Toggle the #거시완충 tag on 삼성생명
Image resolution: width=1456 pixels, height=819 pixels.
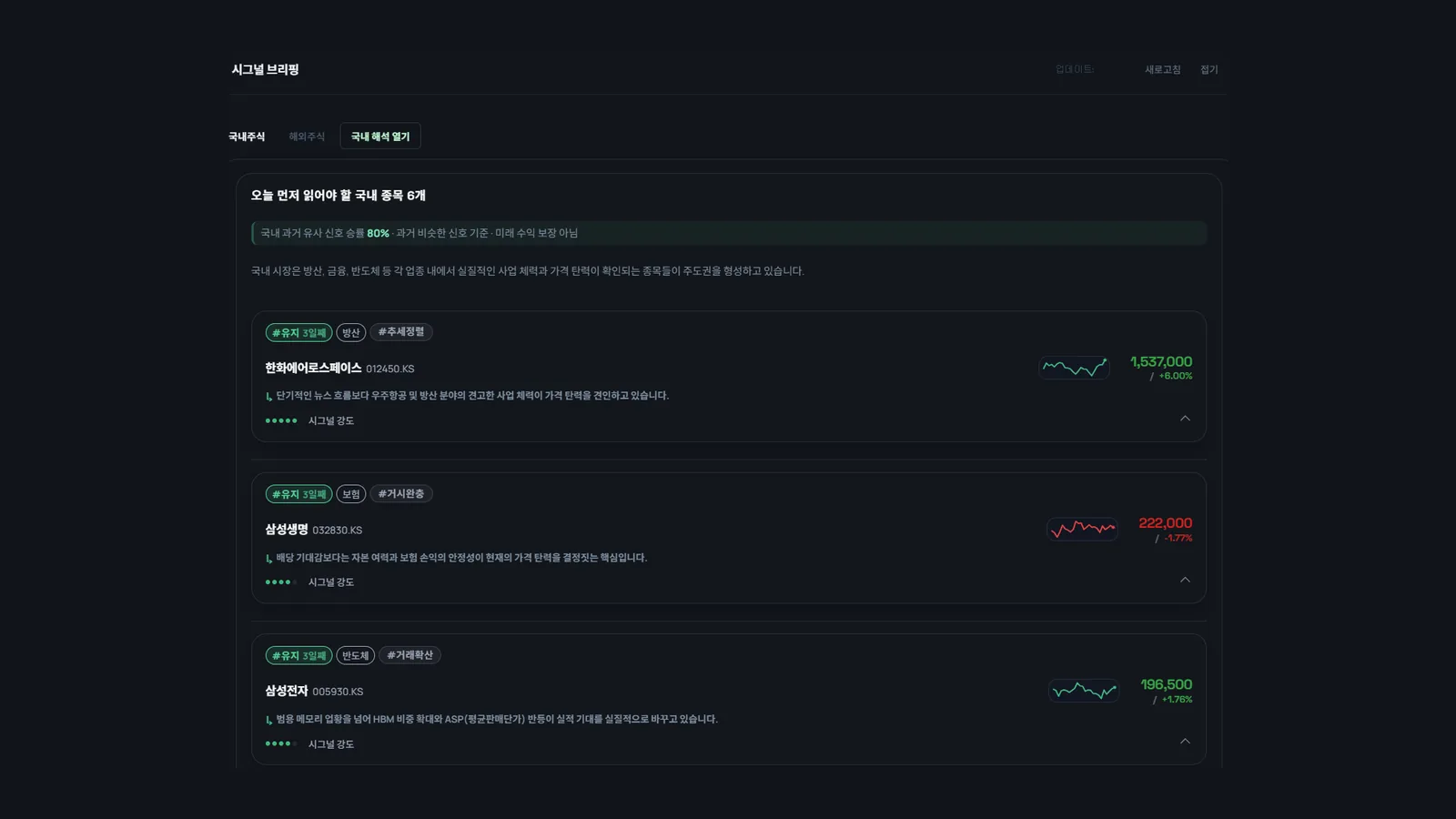coord(401,493)
